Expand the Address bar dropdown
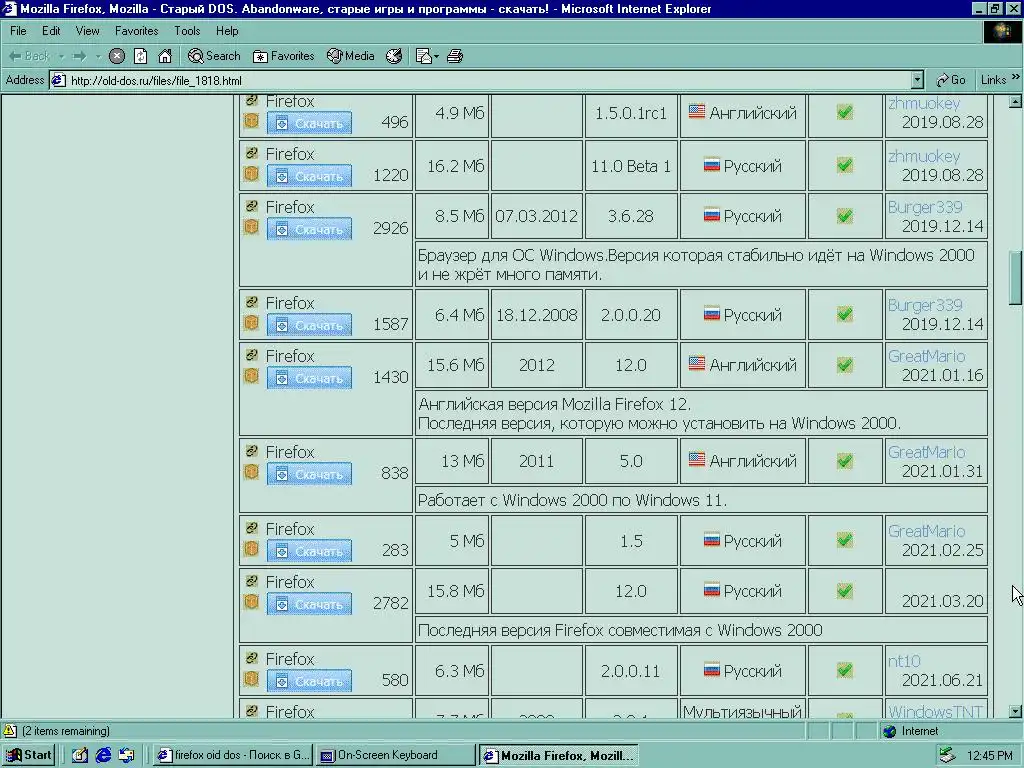Viewport: 1024px width, 768px height. pos(918,80)
